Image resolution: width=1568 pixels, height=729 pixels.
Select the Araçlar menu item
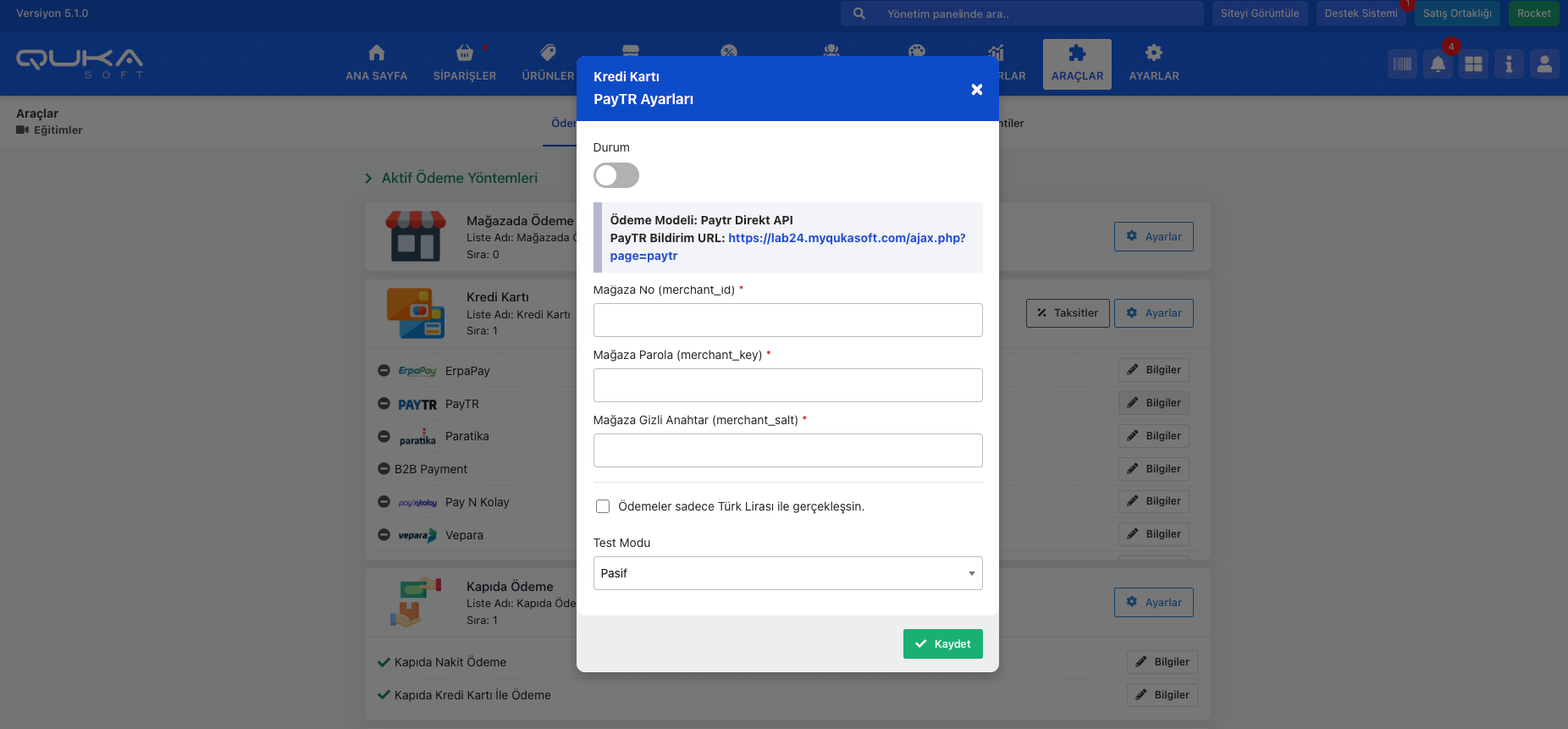pos(1077,64)
